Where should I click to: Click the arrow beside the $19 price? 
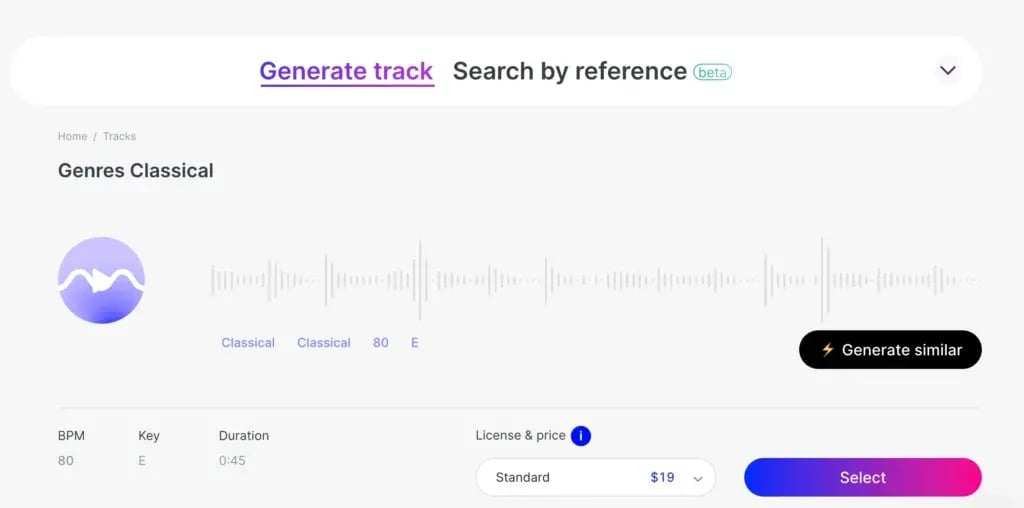point(698,479)
